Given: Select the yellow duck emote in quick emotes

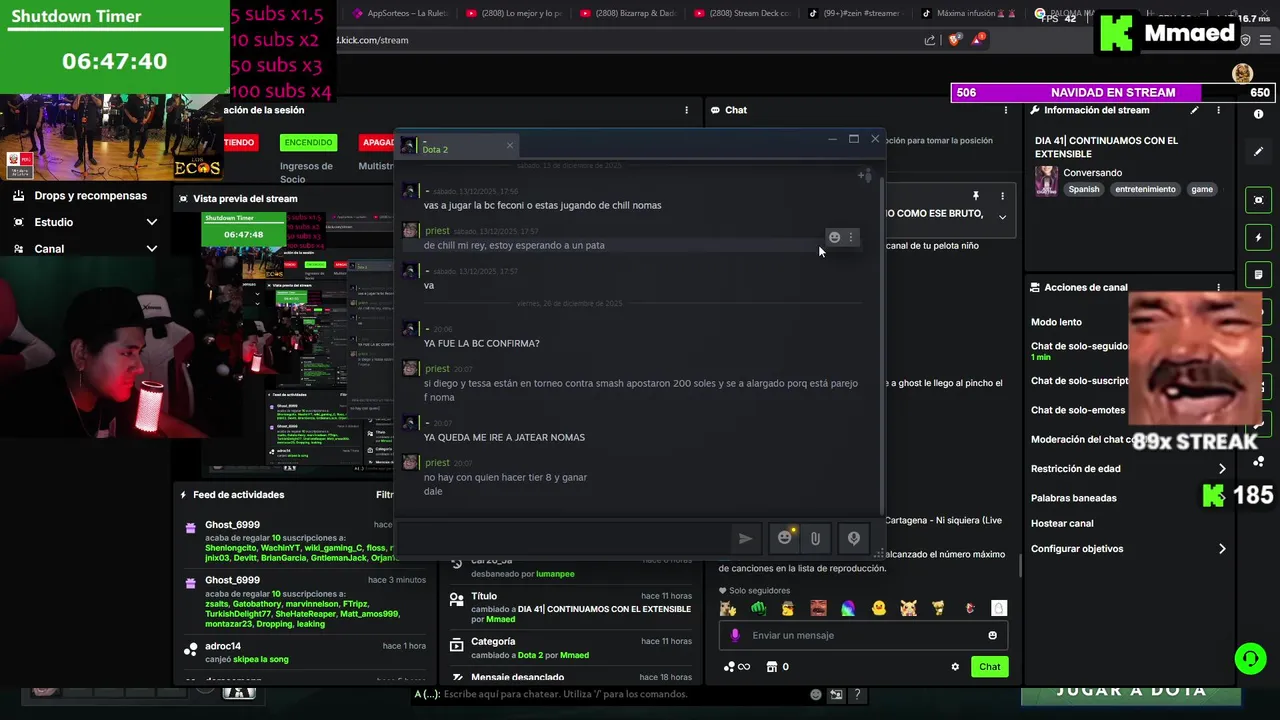Looking at the screenshot, I should point(878,608).
